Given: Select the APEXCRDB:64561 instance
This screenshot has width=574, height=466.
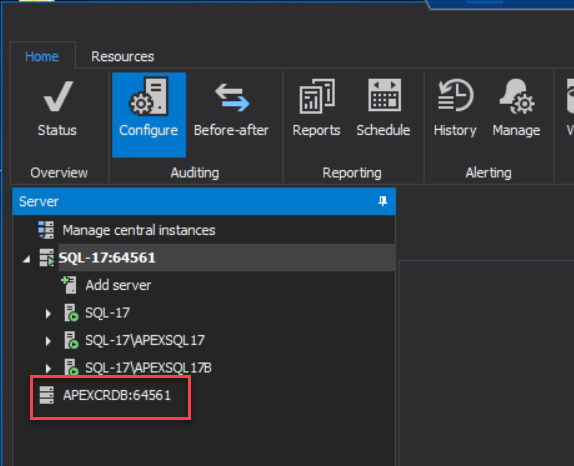Looking at the screenshot, I should click(117, 395).
